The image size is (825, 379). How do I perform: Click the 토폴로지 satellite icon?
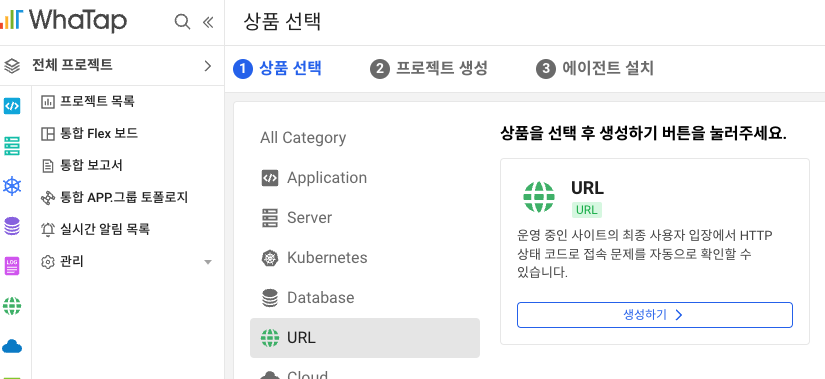(48, 198)
